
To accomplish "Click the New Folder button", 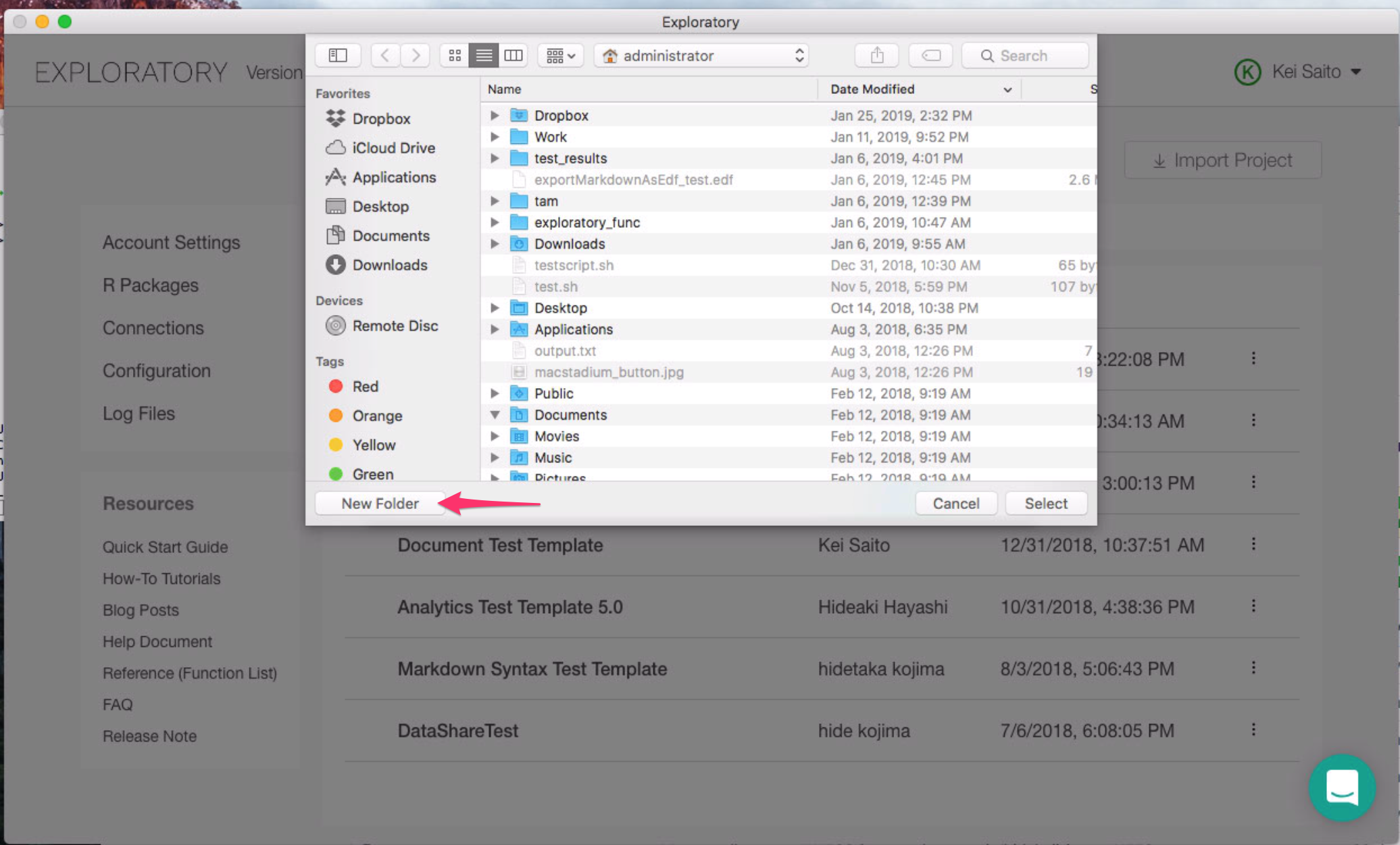I will 380,503.
